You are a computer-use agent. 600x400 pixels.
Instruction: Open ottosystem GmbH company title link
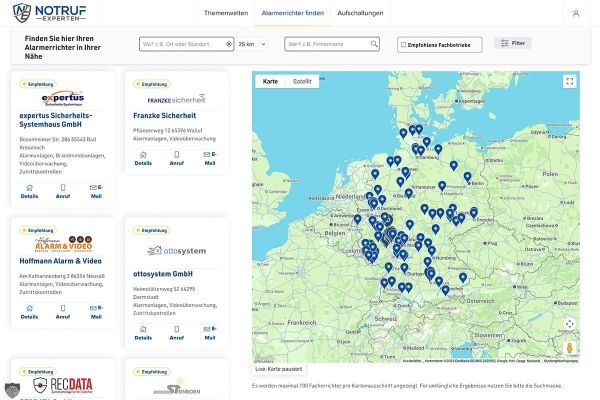click(162, 273)
